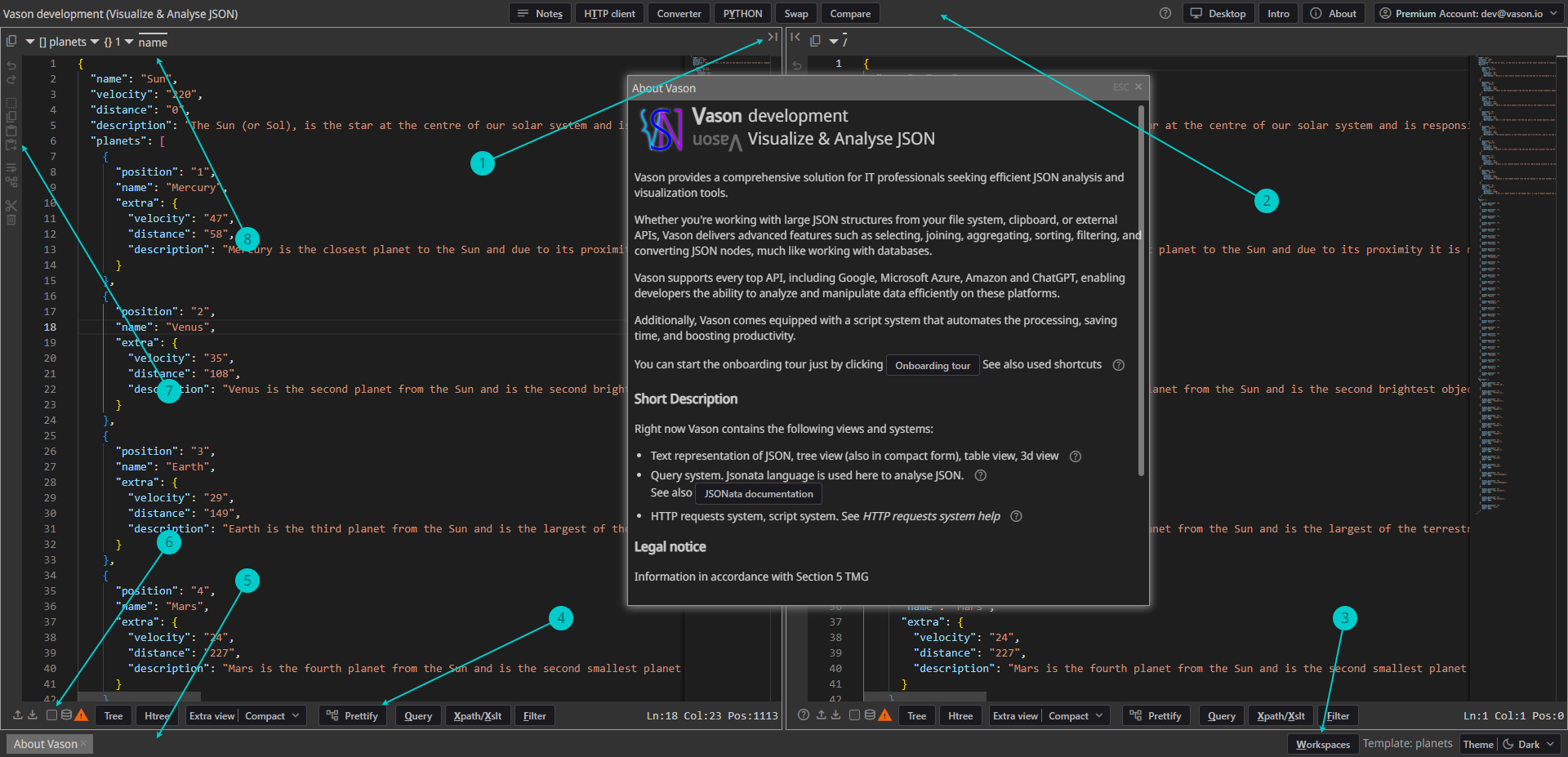Viewport: 1568px width, 757px height.
Task: Open the dropdown arrow after planets breadcrumb
Action: (x=95, y=42)
